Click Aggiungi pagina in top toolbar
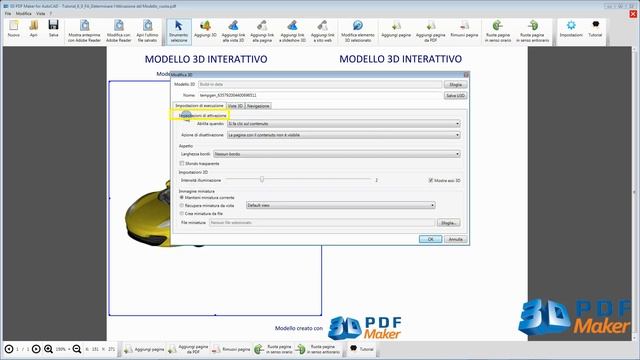640x360 pixels. click(x=396, y=29)
